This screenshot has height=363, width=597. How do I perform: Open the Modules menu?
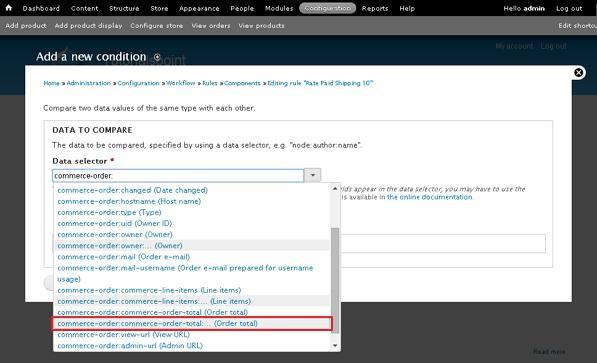pyautogui.click(x=279, y=8)
